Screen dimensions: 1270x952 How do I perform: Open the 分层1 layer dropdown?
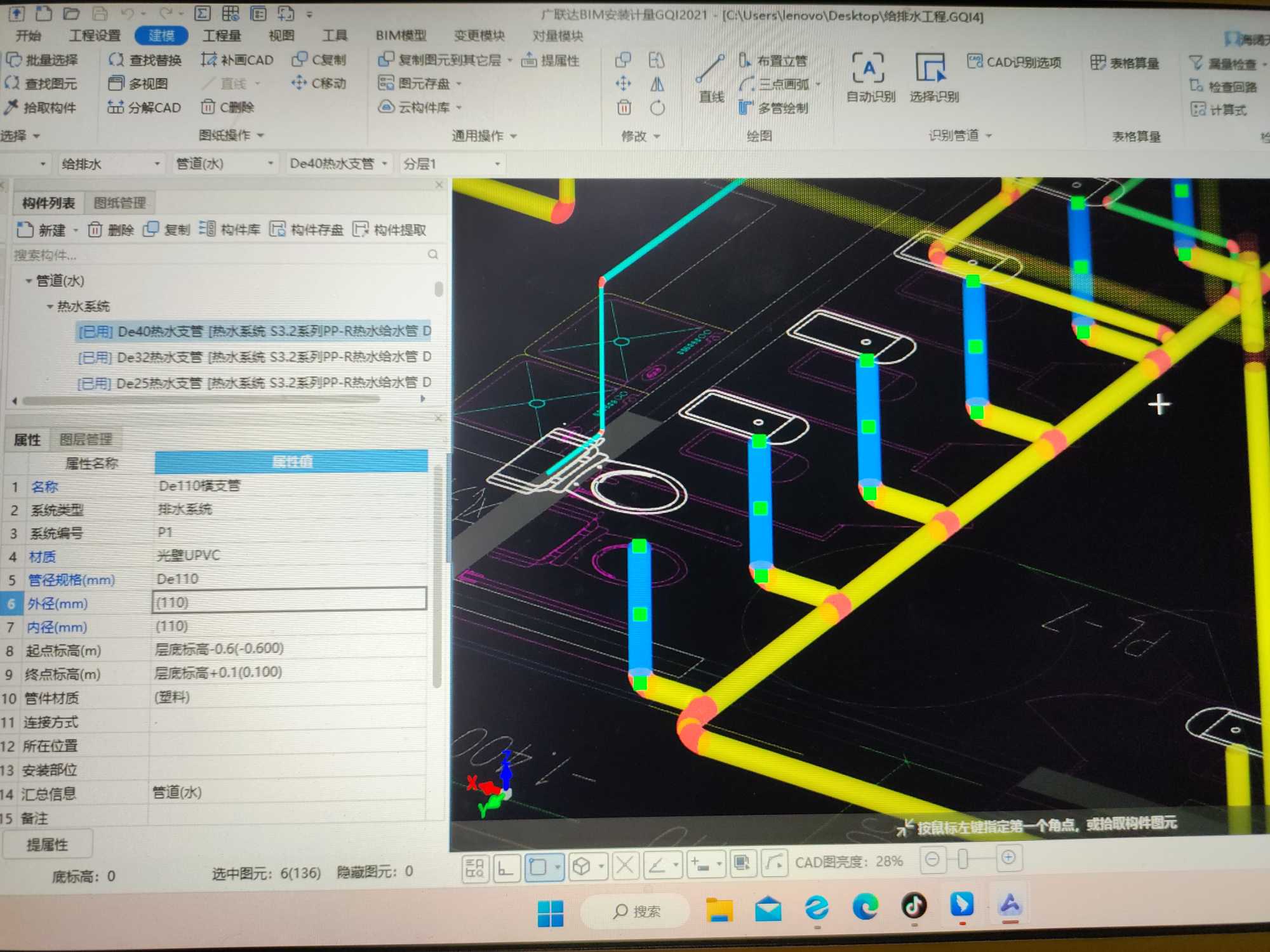451,164
